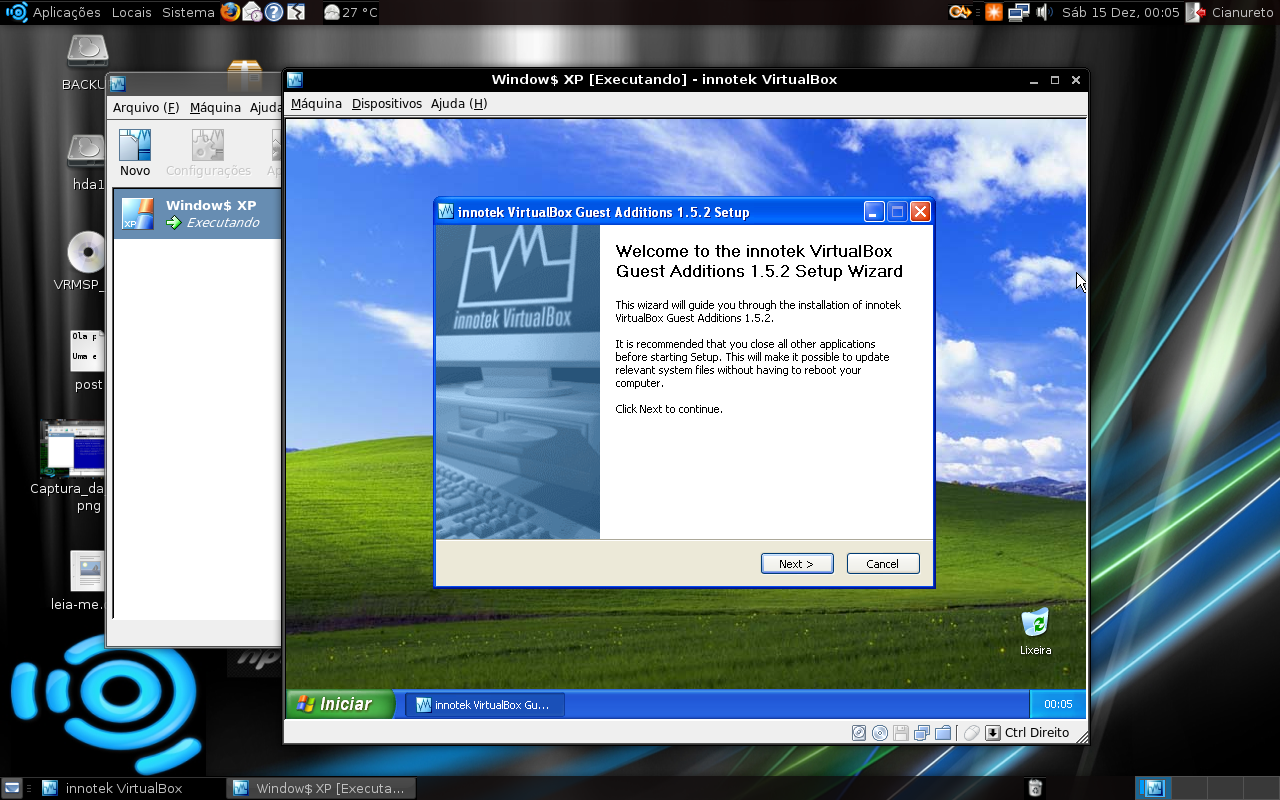Click the Ctrl Direito host key label
Screen dimensions: 1280x800
click(x=1037, y=733)
